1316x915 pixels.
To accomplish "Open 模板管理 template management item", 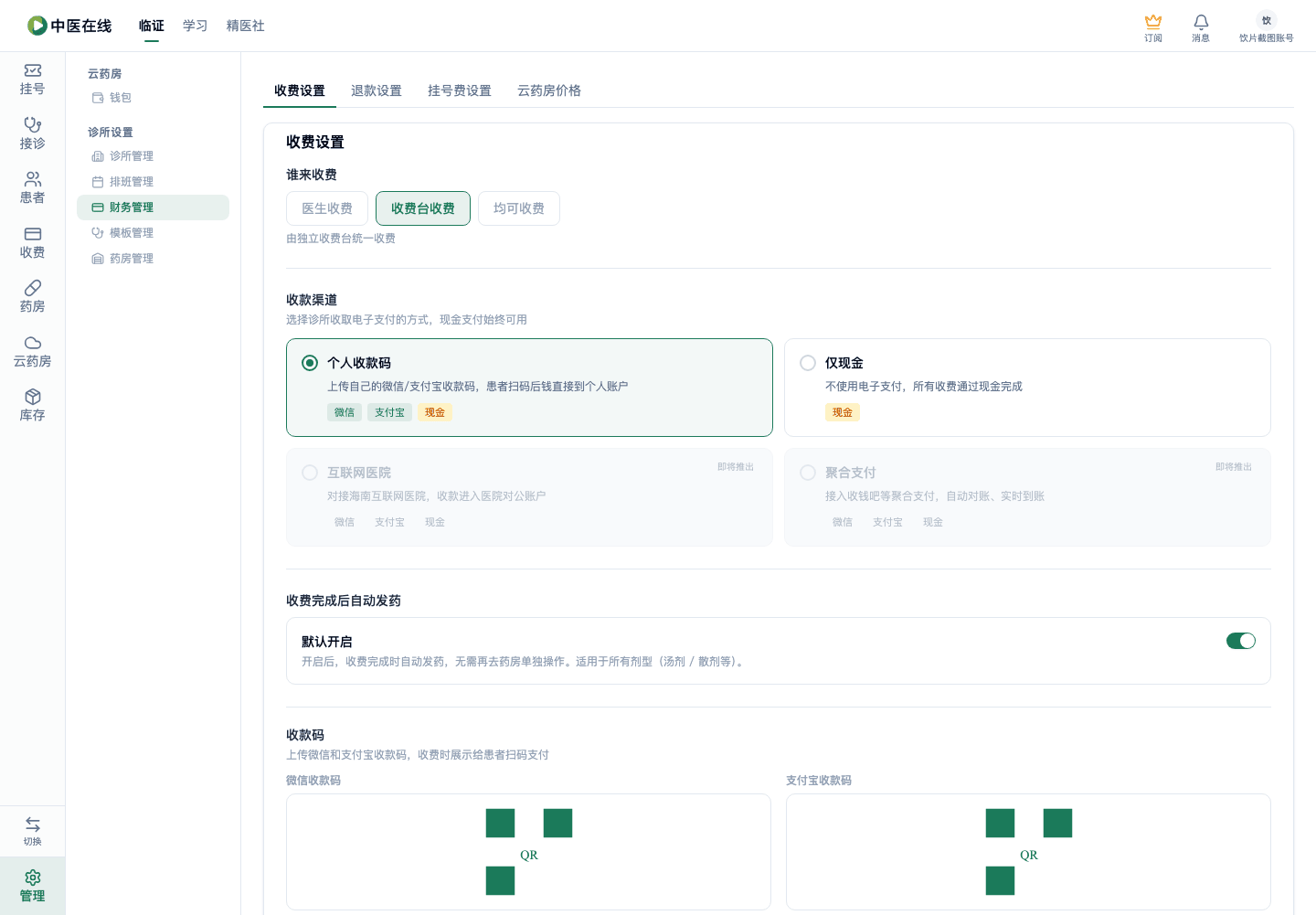I will click(x=153, y=233).
